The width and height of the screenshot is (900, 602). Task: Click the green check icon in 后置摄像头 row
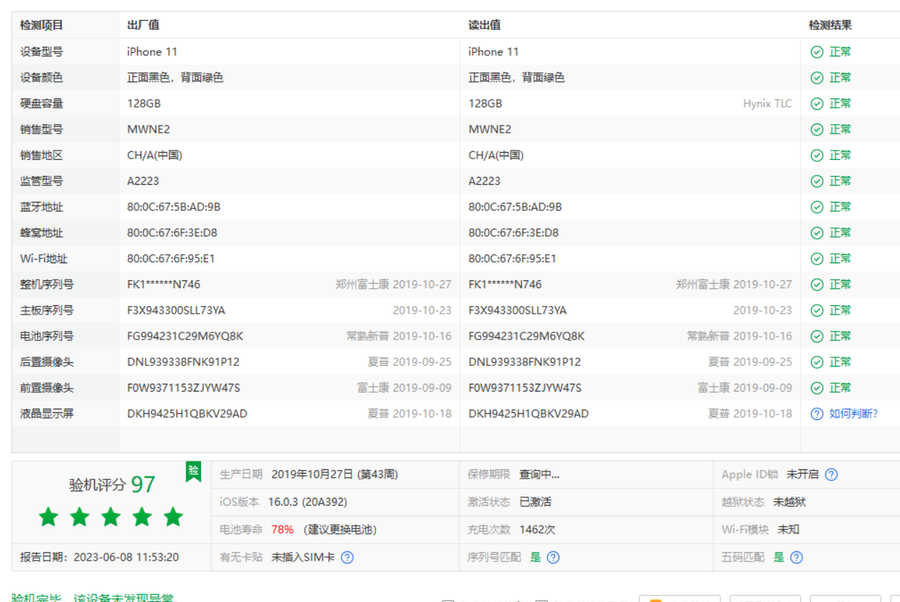pos(817,362)
